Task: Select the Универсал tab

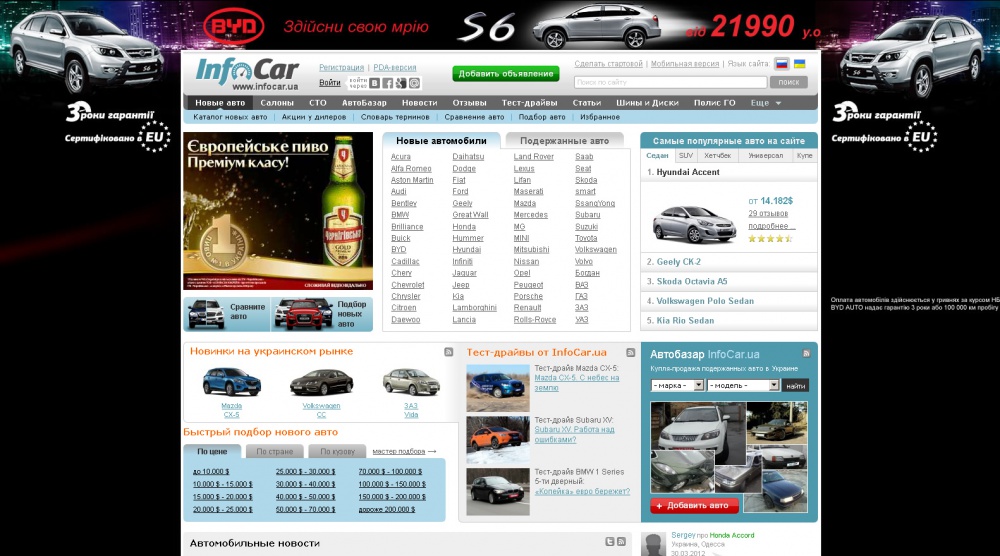Action: (x=765, y=156)
